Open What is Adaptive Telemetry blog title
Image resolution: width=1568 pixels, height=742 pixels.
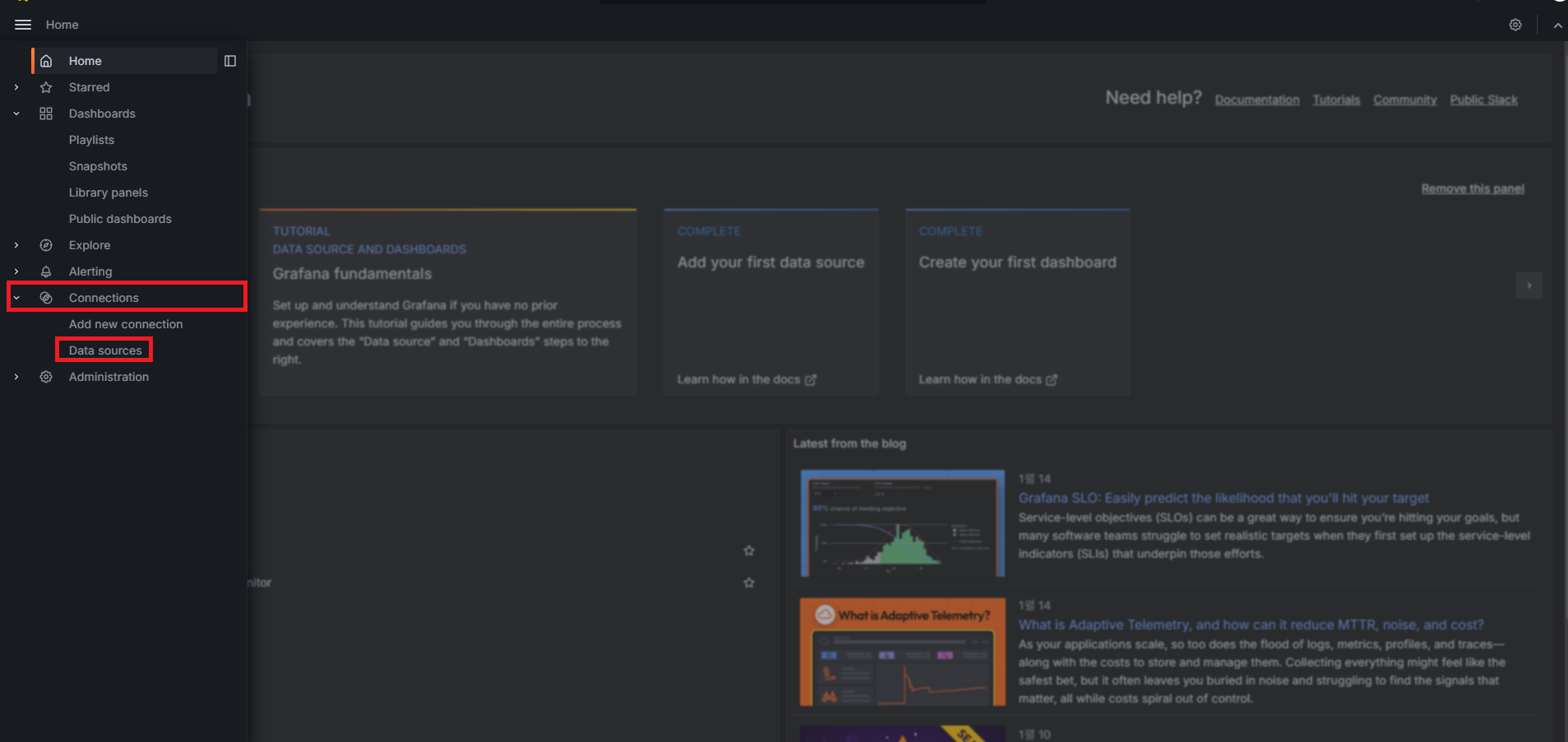point(1251,624)
